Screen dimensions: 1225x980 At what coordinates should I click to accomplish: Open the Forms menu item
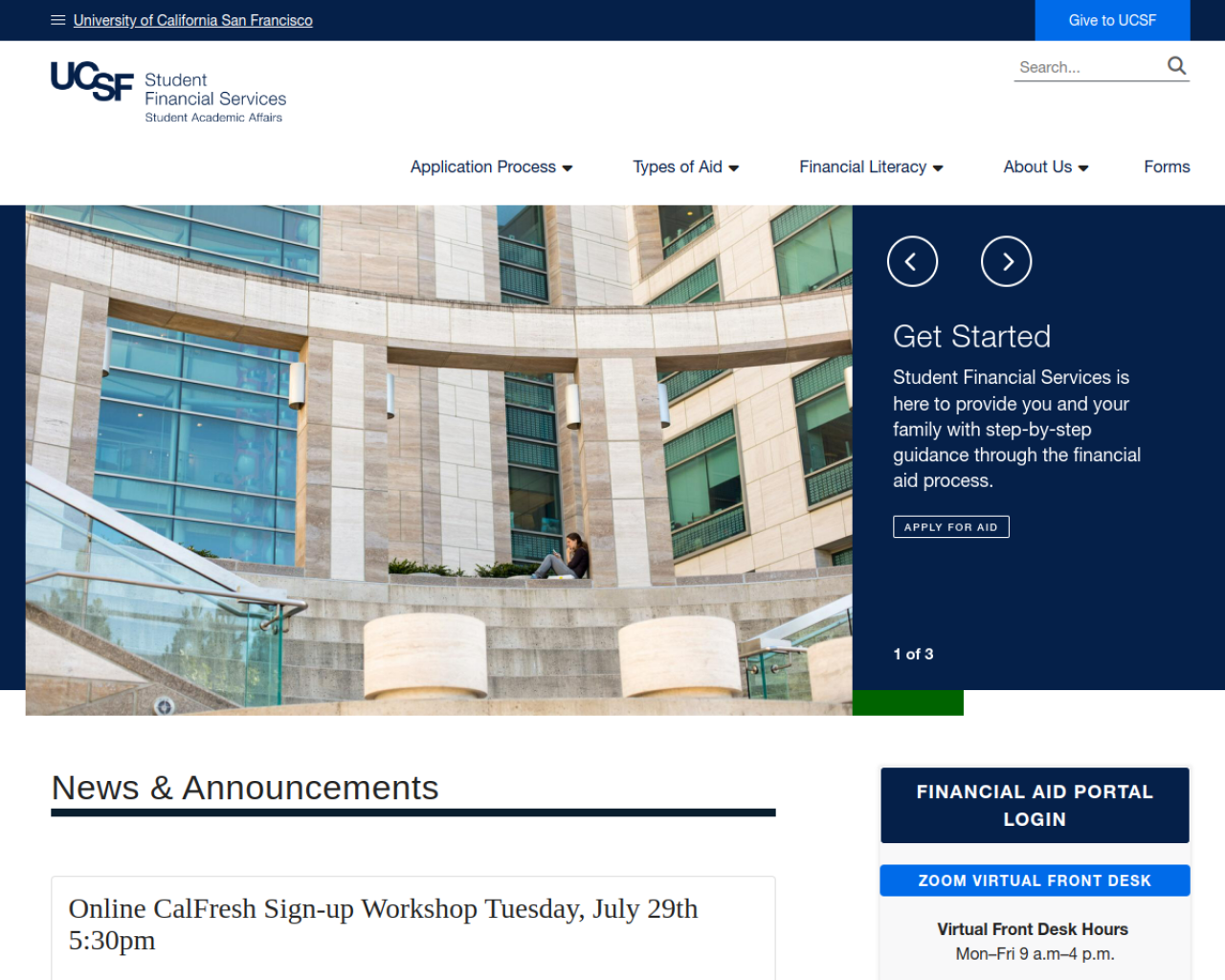[1167, 167]
